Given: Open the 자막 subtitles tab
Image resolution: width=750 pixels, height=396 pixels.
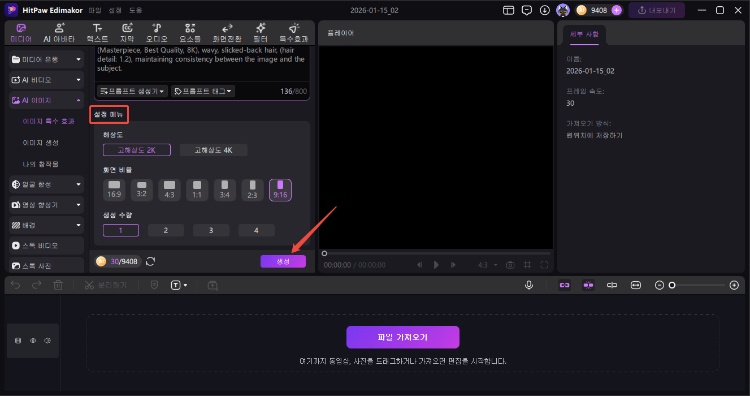Looking at the screenshot, I should click(127, 33).
